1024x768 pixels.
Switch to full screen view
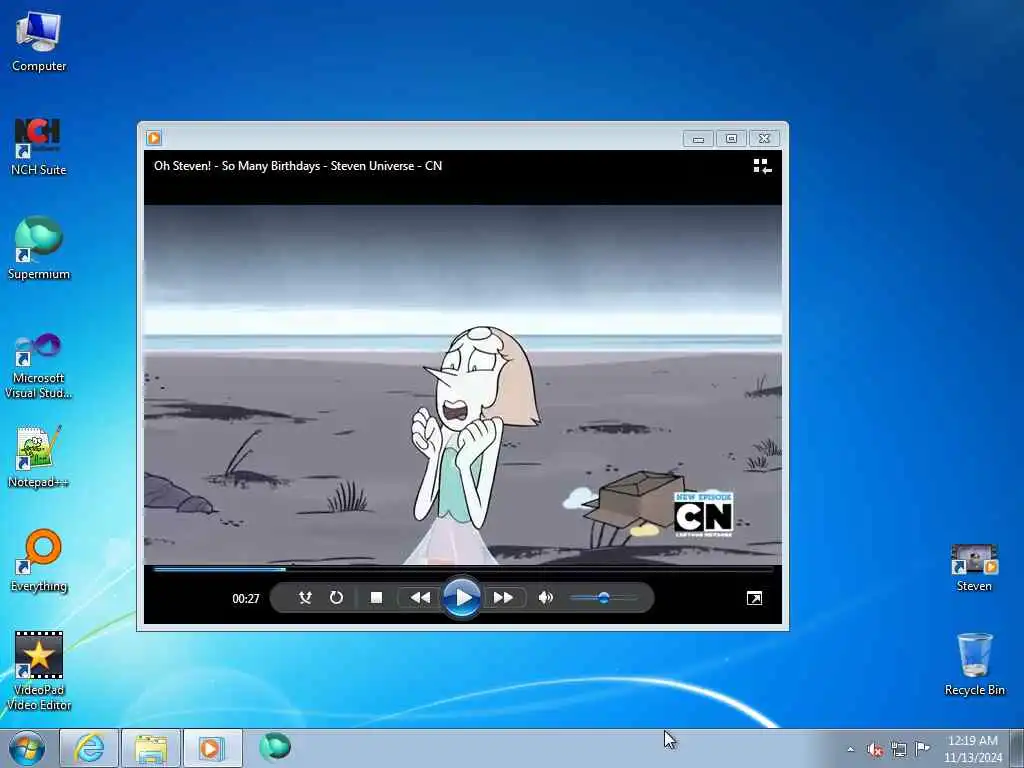(x=754, y=598)
